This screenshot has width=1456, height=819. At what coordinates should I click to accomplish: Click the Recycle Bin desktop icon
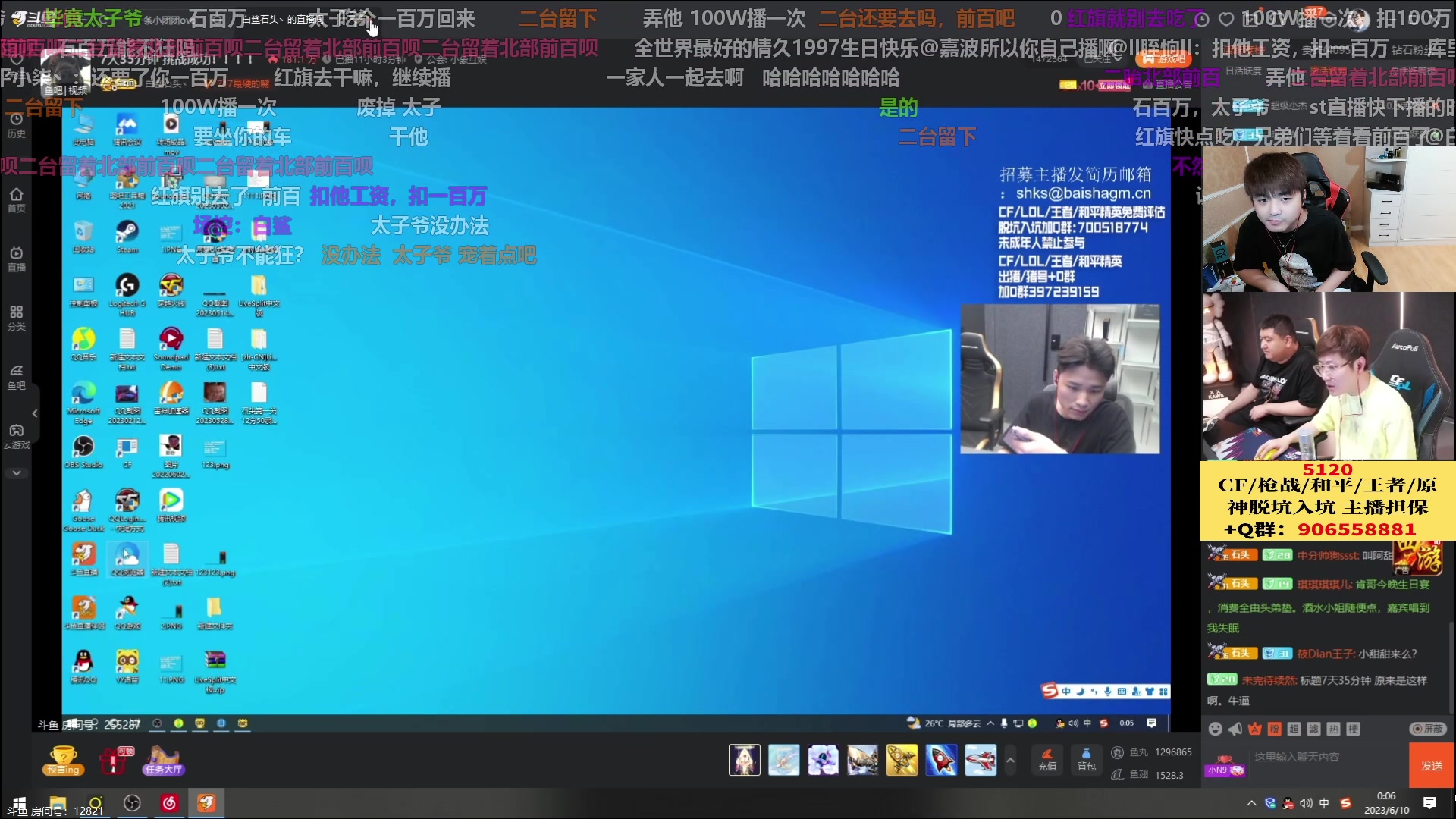(x=83, y=236)
